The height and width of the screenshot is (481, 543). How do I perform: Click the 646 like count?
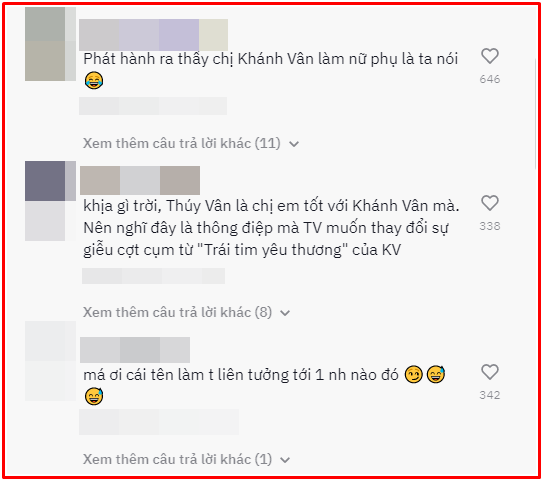tap(490, 79)
